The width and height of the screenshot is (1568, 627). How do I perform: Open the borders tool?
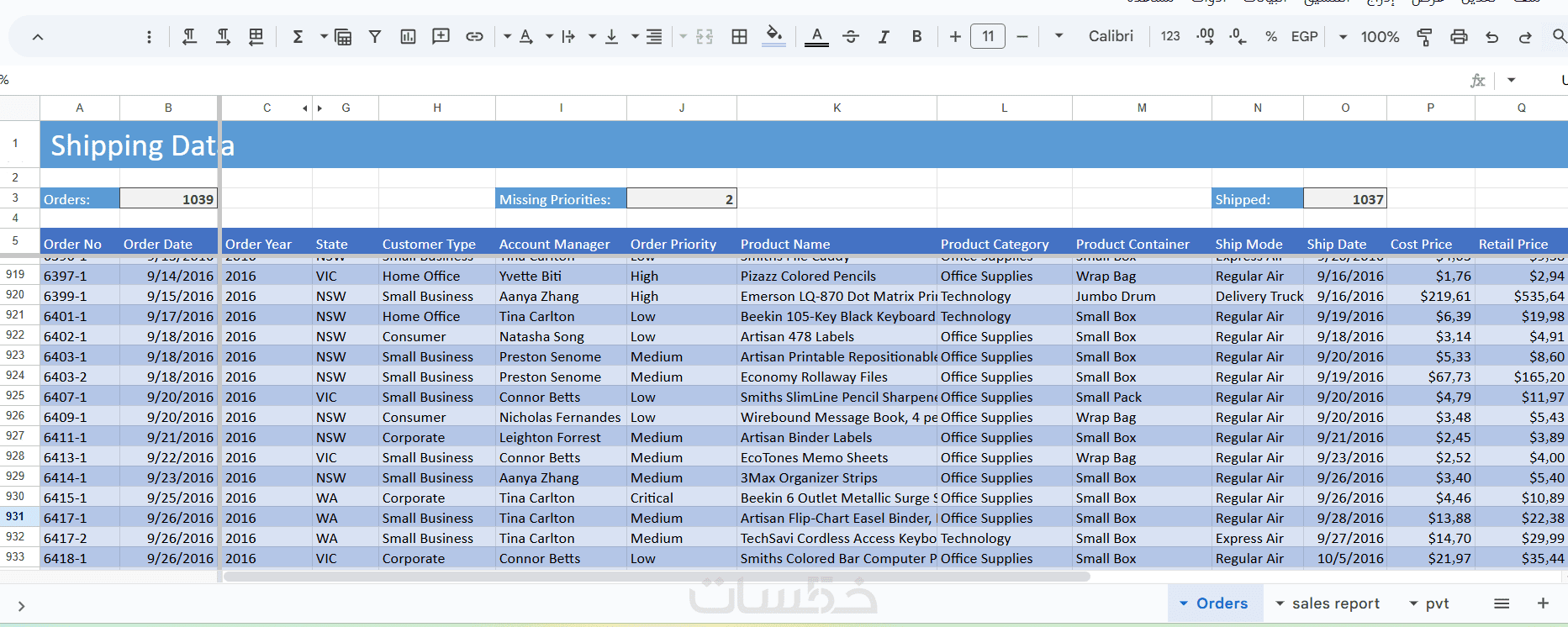(x=739, y=36)
